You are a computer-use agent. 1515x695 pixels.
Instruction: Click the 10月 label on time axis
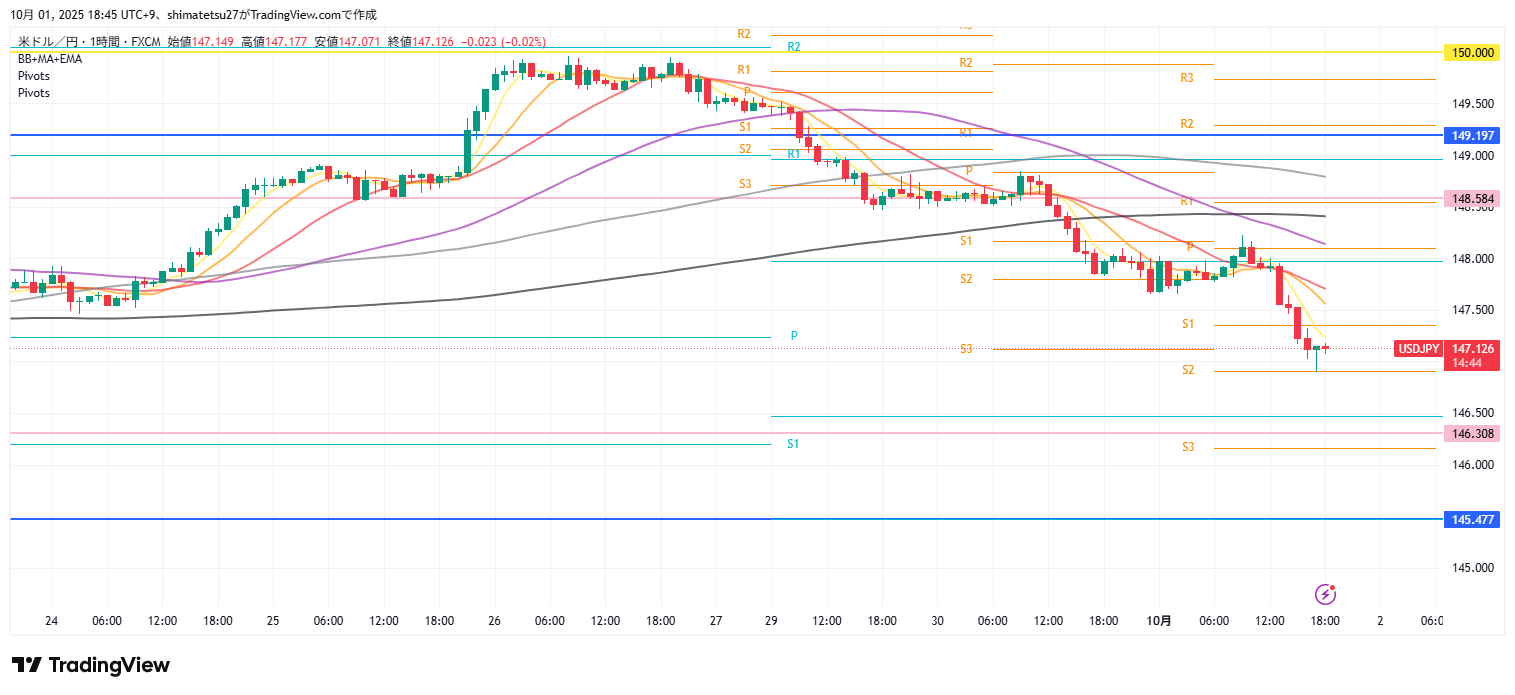point(1158,621)
